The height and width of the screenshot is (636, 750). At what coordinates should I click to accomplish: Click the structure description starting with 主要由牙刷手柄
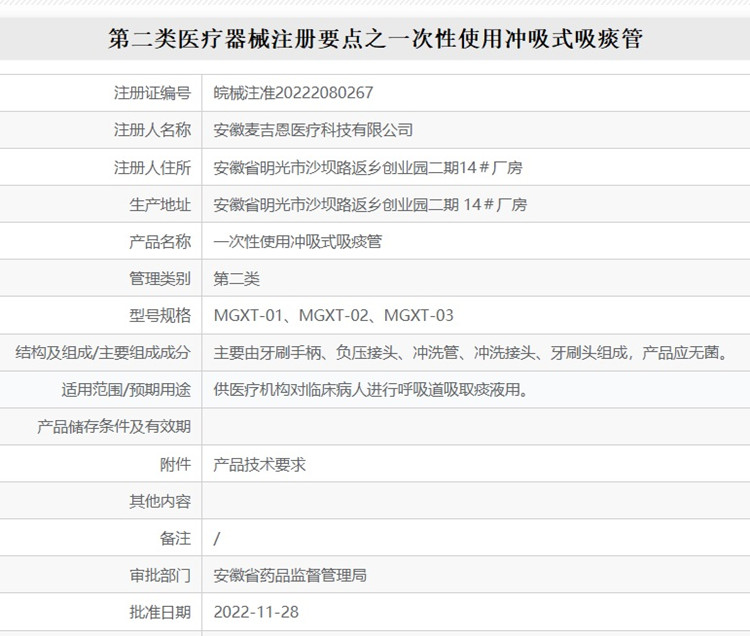click(469, 353)
